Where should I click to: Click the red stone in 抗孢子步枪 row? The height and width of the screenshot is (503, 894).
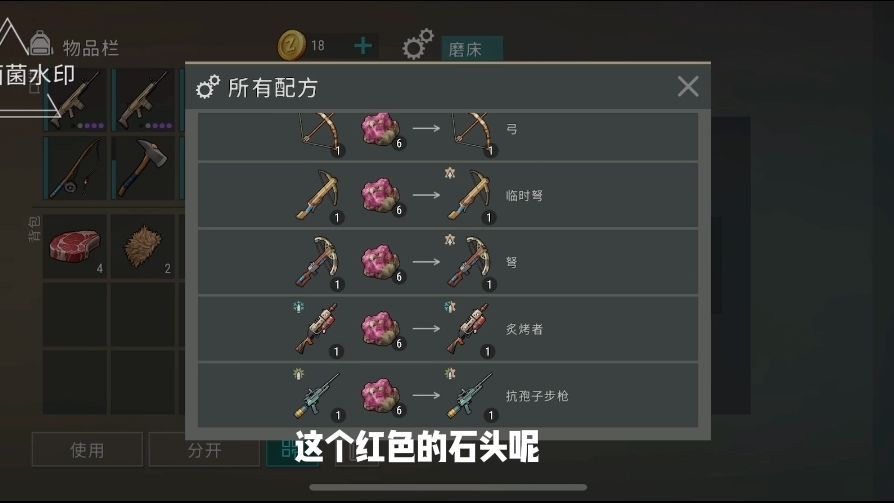coord(381,395)
